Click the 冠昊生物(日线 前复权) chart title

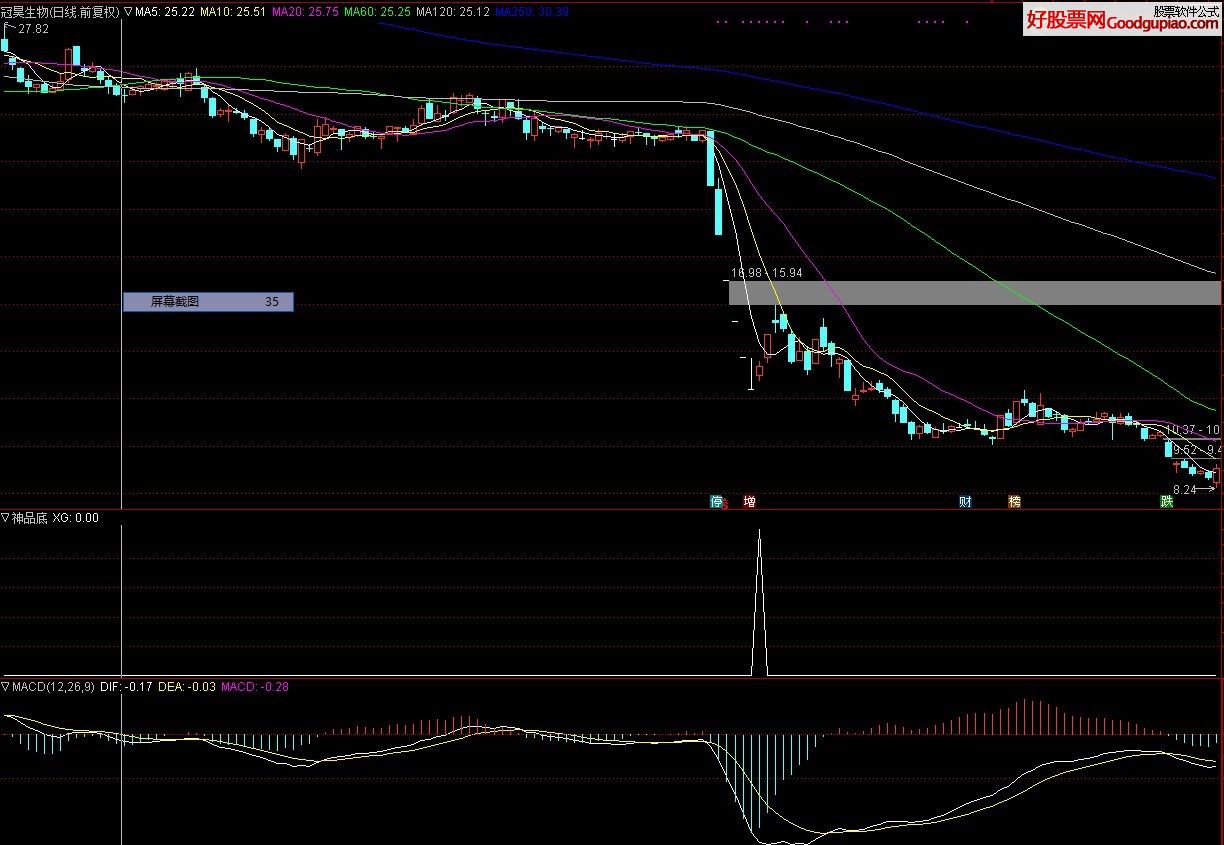60,12
